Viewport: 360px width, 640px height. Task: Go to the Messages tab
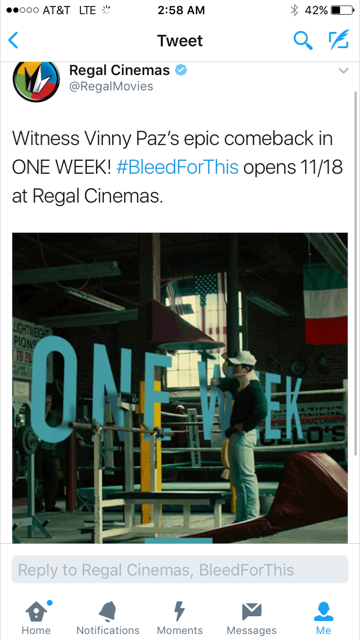(x=251, y=618)
